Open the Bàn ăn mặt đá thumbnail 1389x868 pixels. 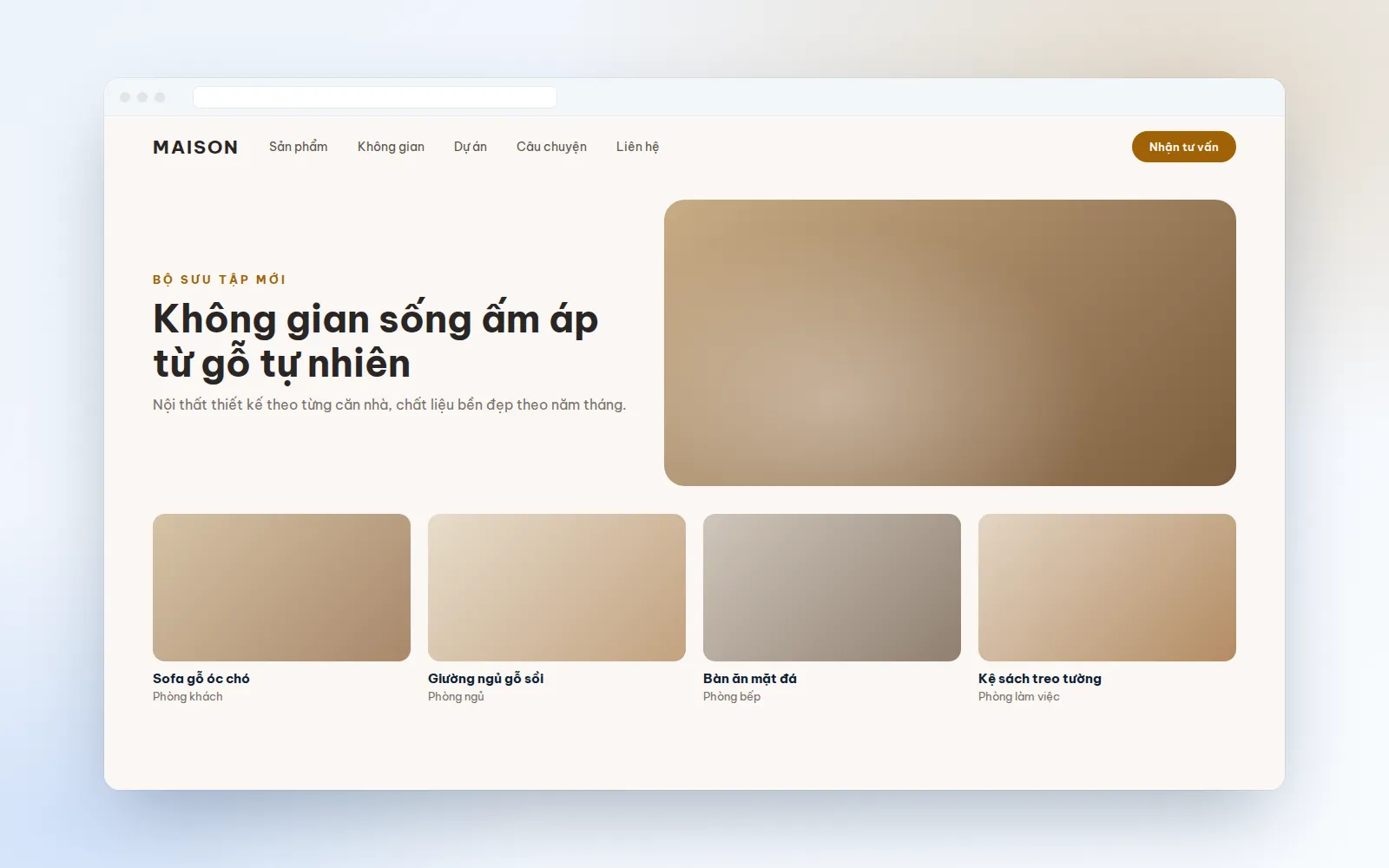click(x=832, y=588)
